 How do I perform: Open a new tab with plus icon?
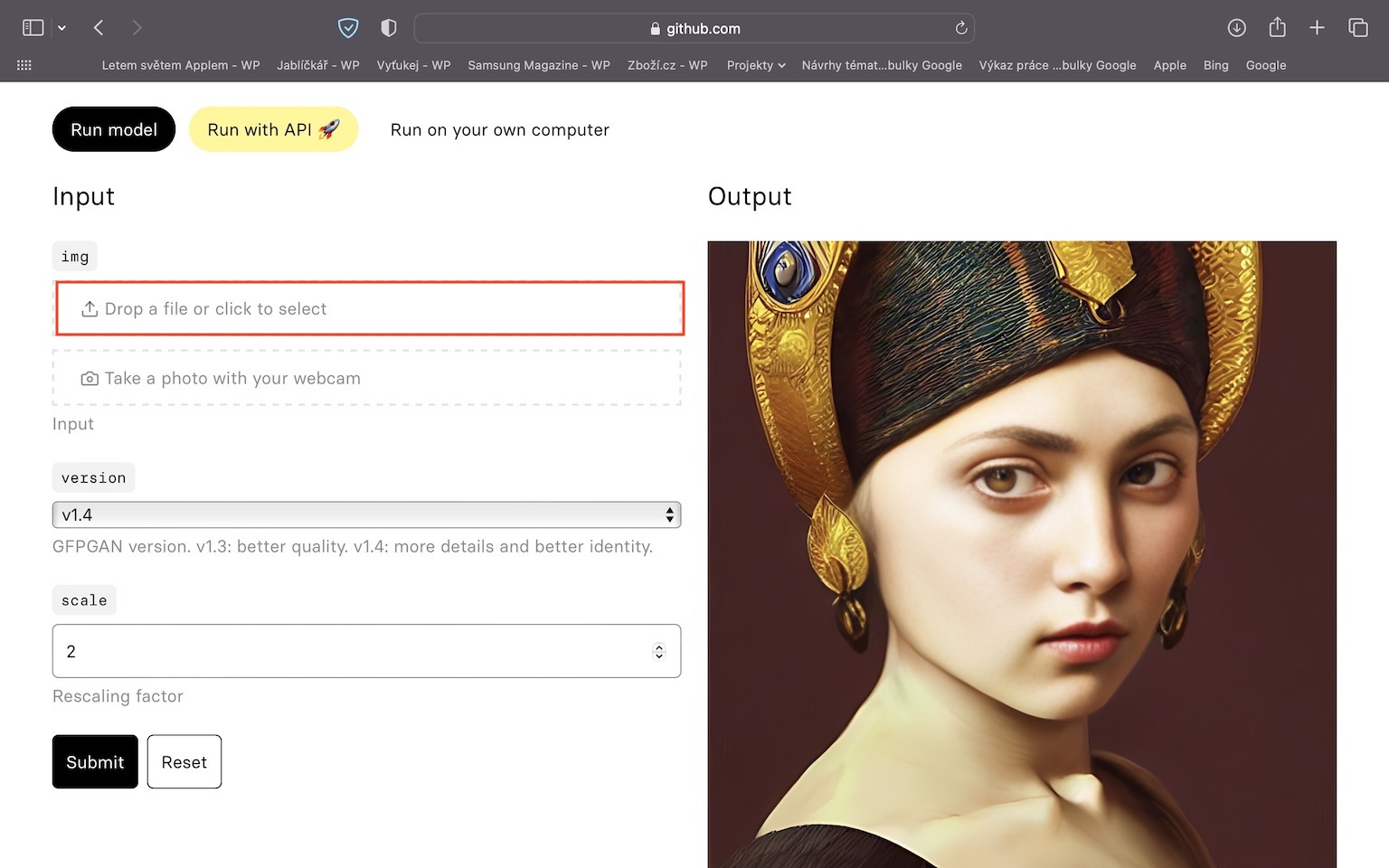(x=1317, y=28)
